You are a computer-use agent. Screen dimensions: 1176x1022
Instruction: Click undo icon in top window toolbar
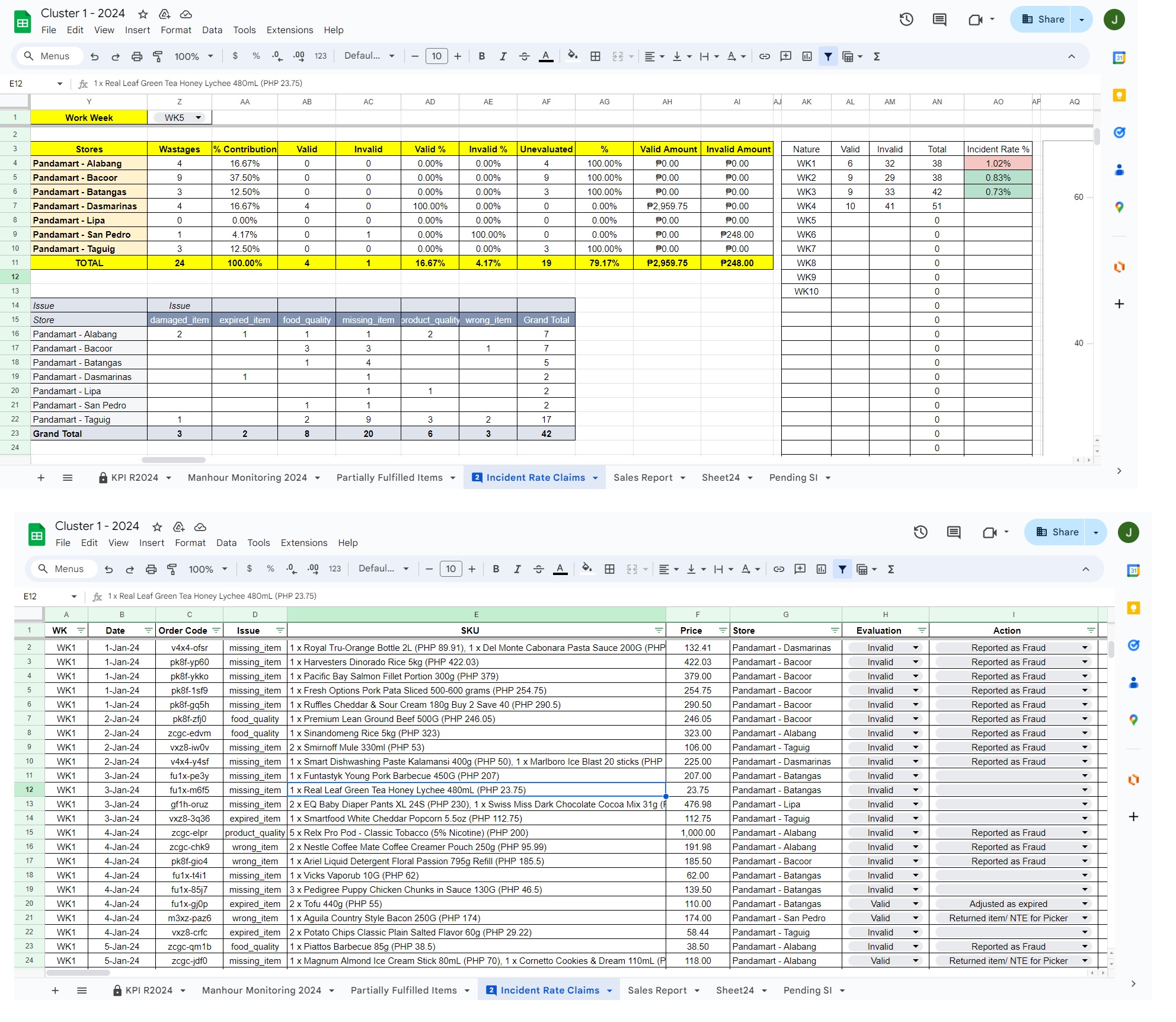[x=94, y=56]
